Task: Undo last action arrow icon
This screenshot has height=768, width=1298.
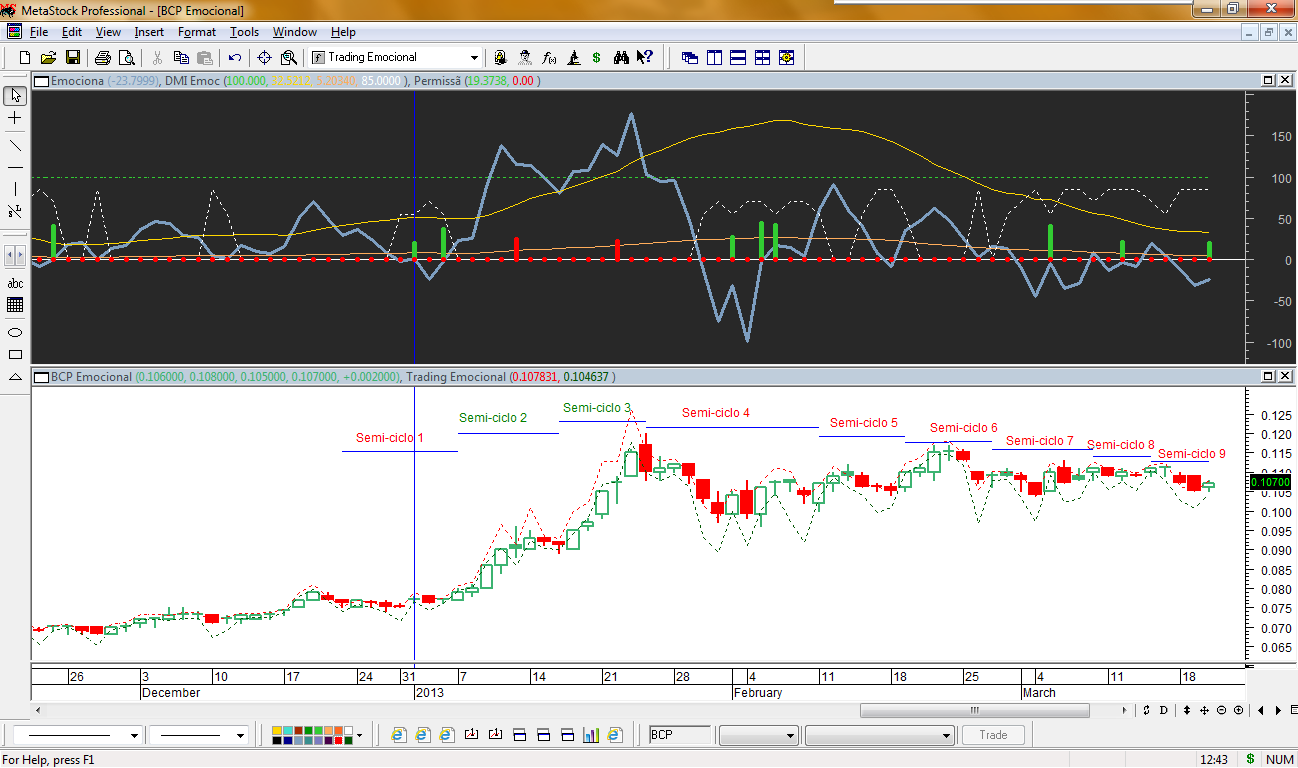Action: pos(235,57)
